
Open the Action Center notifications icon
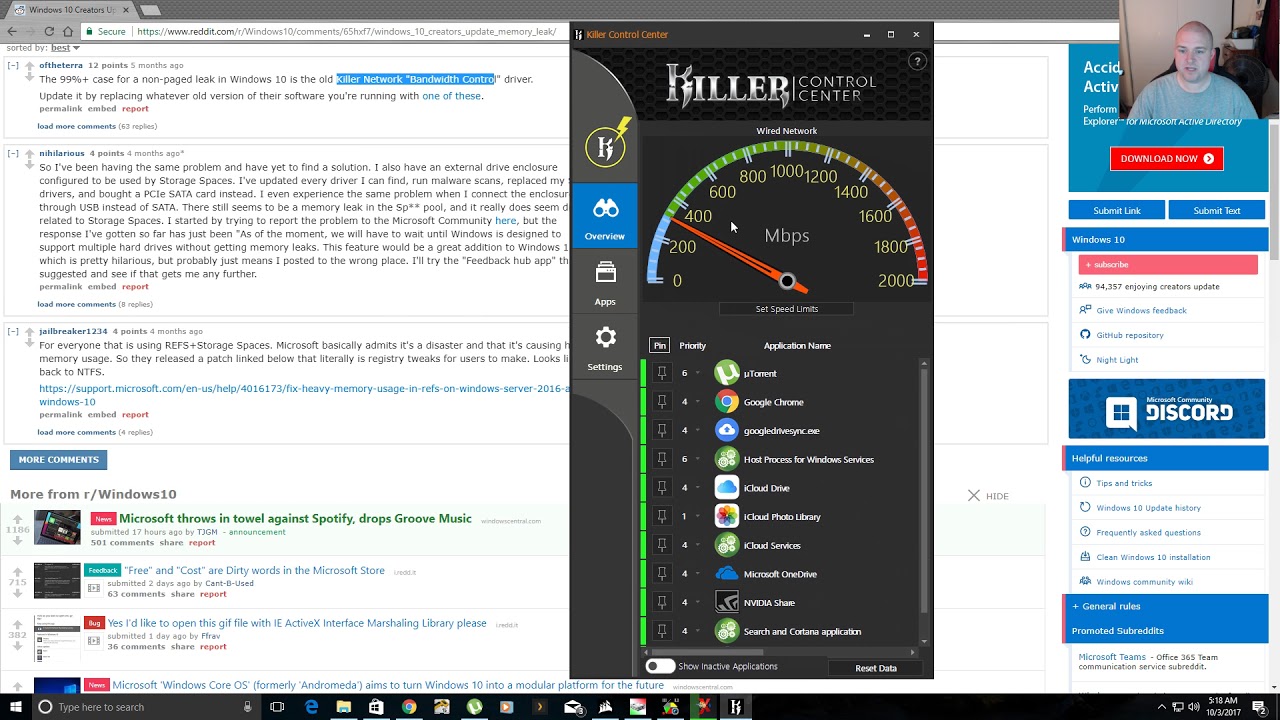tap(1260, 707)
